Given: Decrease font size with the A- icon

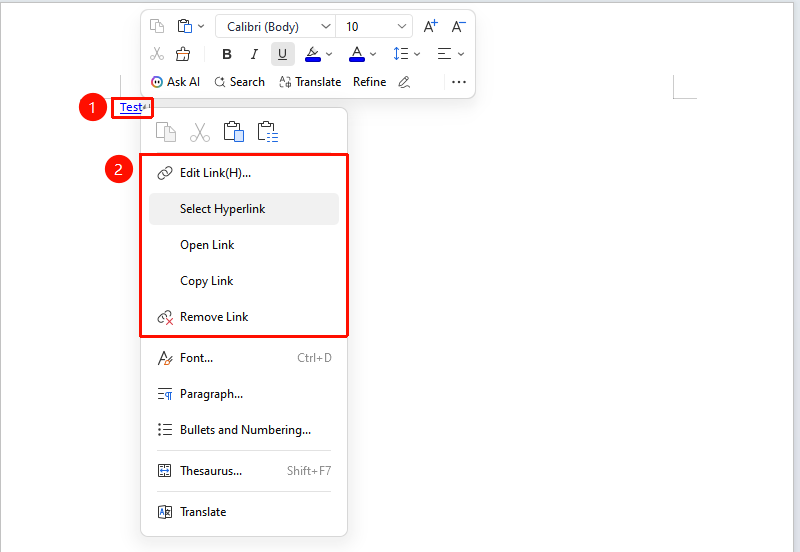Looking at the screenshot, I should click(459, 26).
